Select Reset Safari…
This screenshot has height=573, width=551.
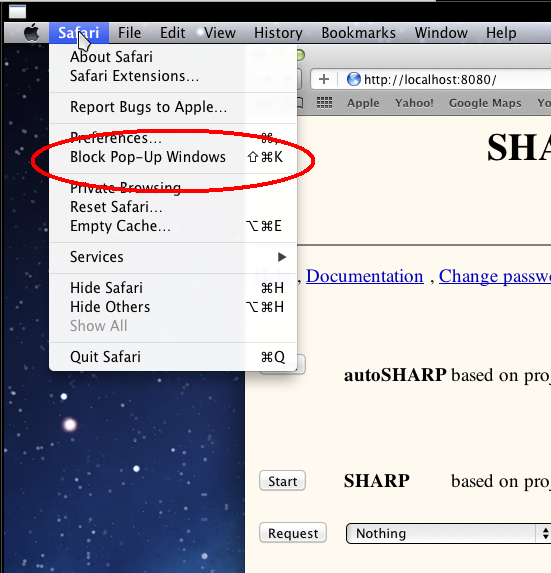[173, 207]
